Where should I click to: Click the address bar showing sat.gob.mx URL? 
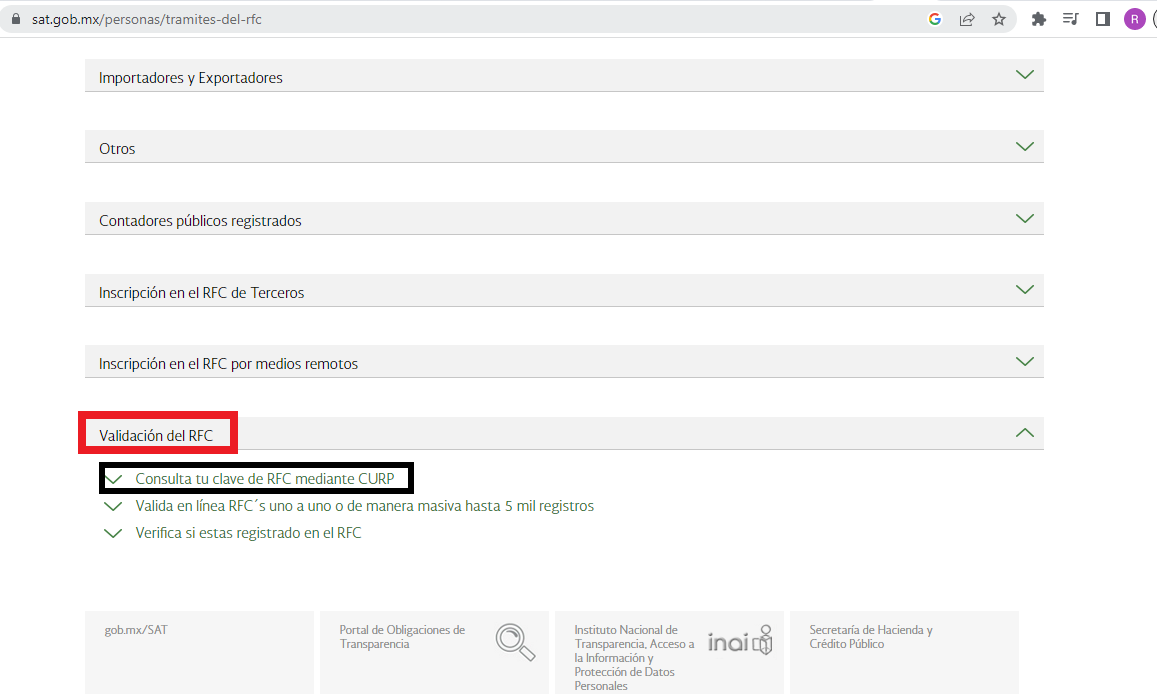[x=143, y=16]
